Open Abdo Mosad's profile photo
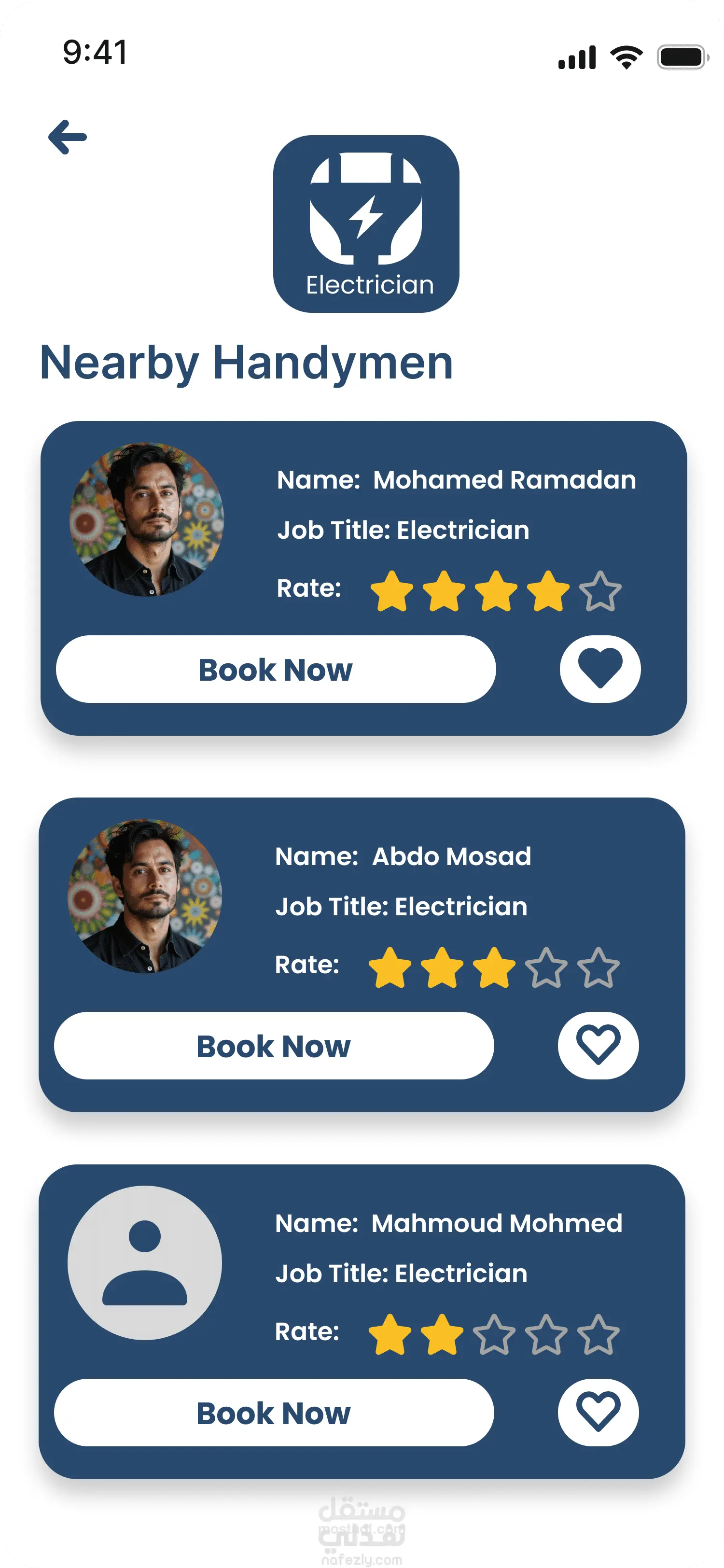Viewport: 724px width, 1568px height. (x=145, y=896)
